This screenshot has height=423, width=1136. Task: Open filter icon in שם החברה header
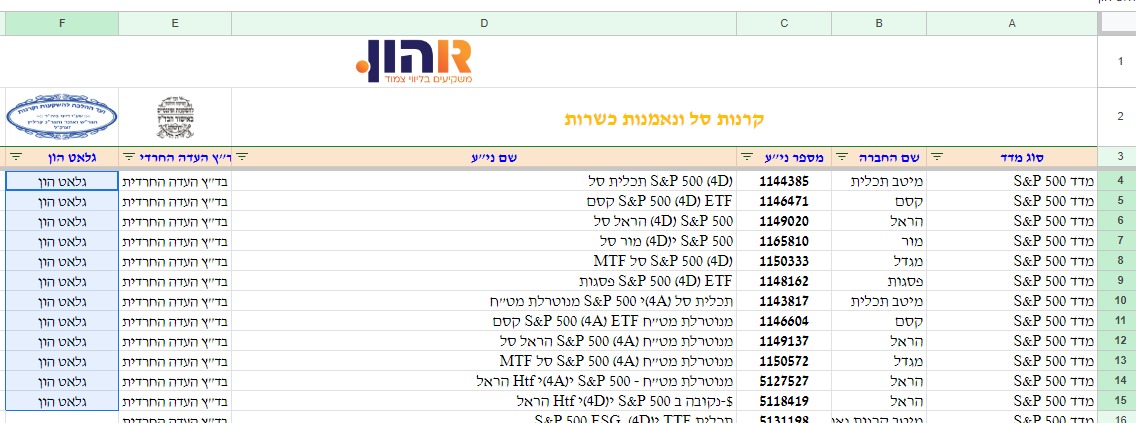pyautogui.click(x=843, y=156)
